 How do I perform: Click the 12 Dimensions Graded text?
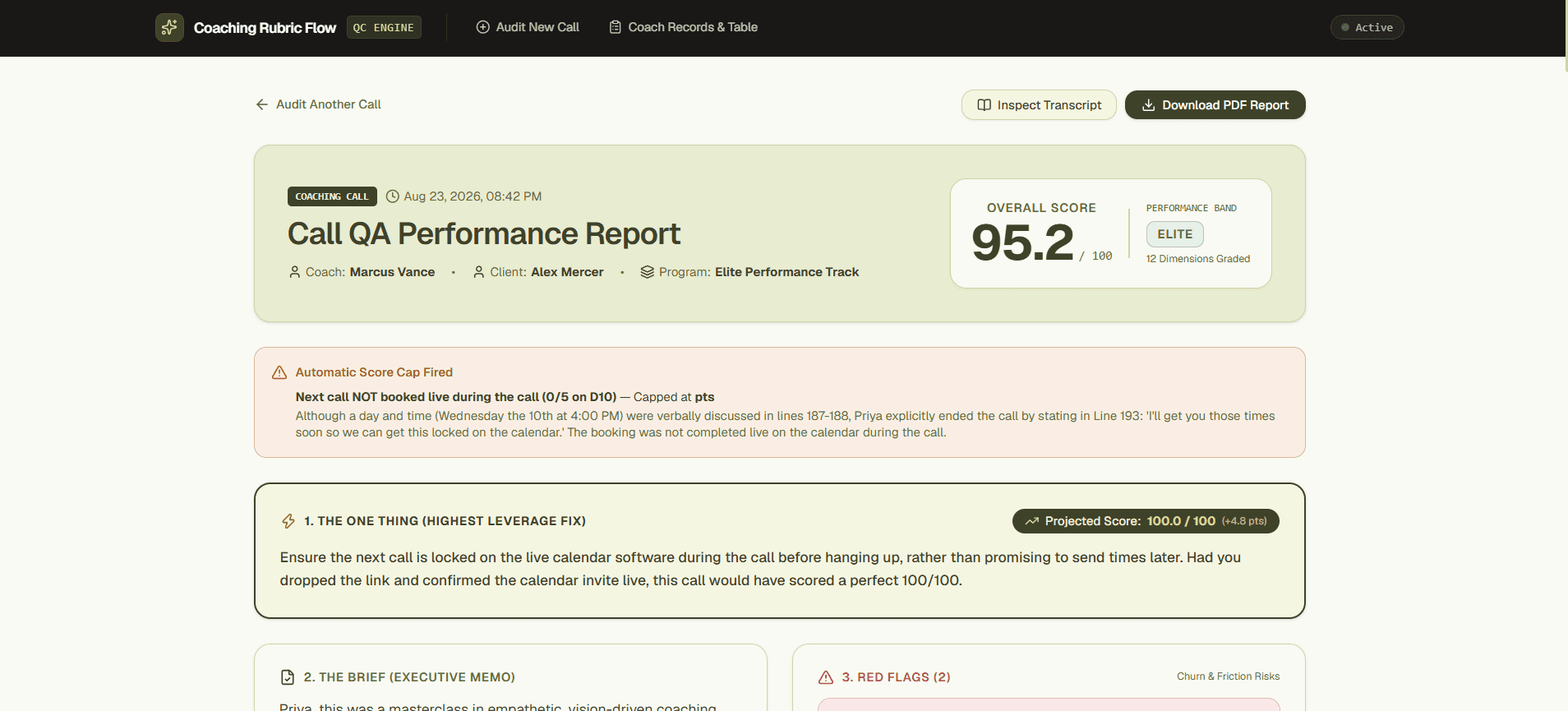point(1198,259)
